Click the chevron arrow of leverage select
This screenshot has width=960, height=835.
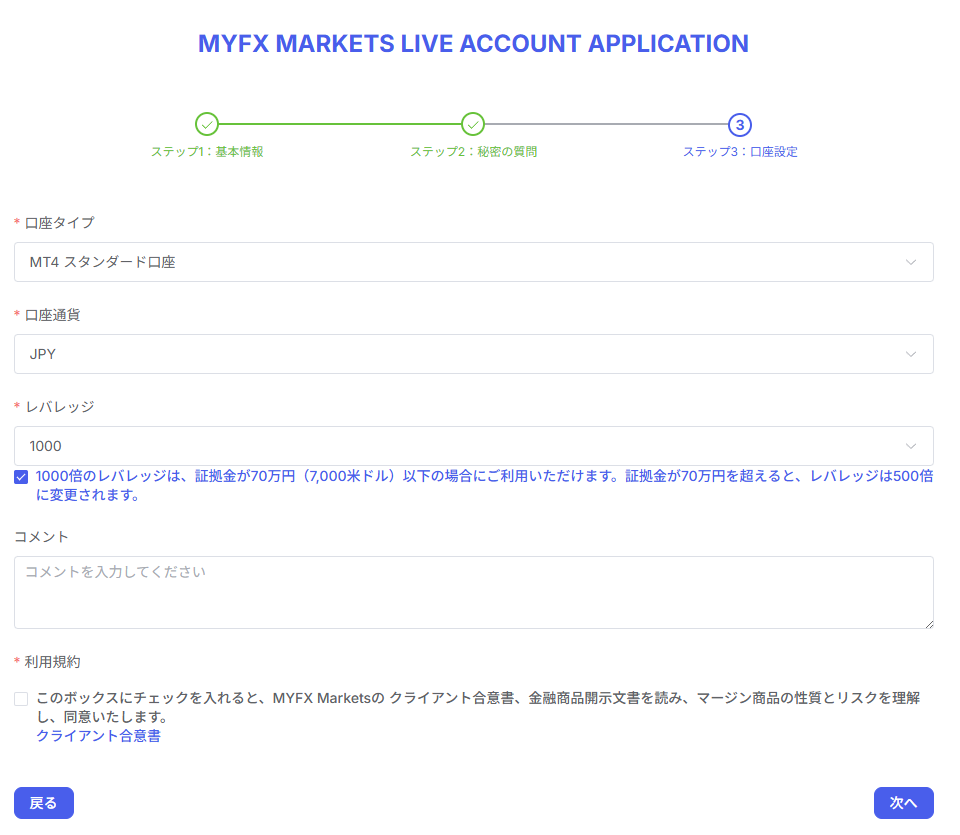point(911,446)
